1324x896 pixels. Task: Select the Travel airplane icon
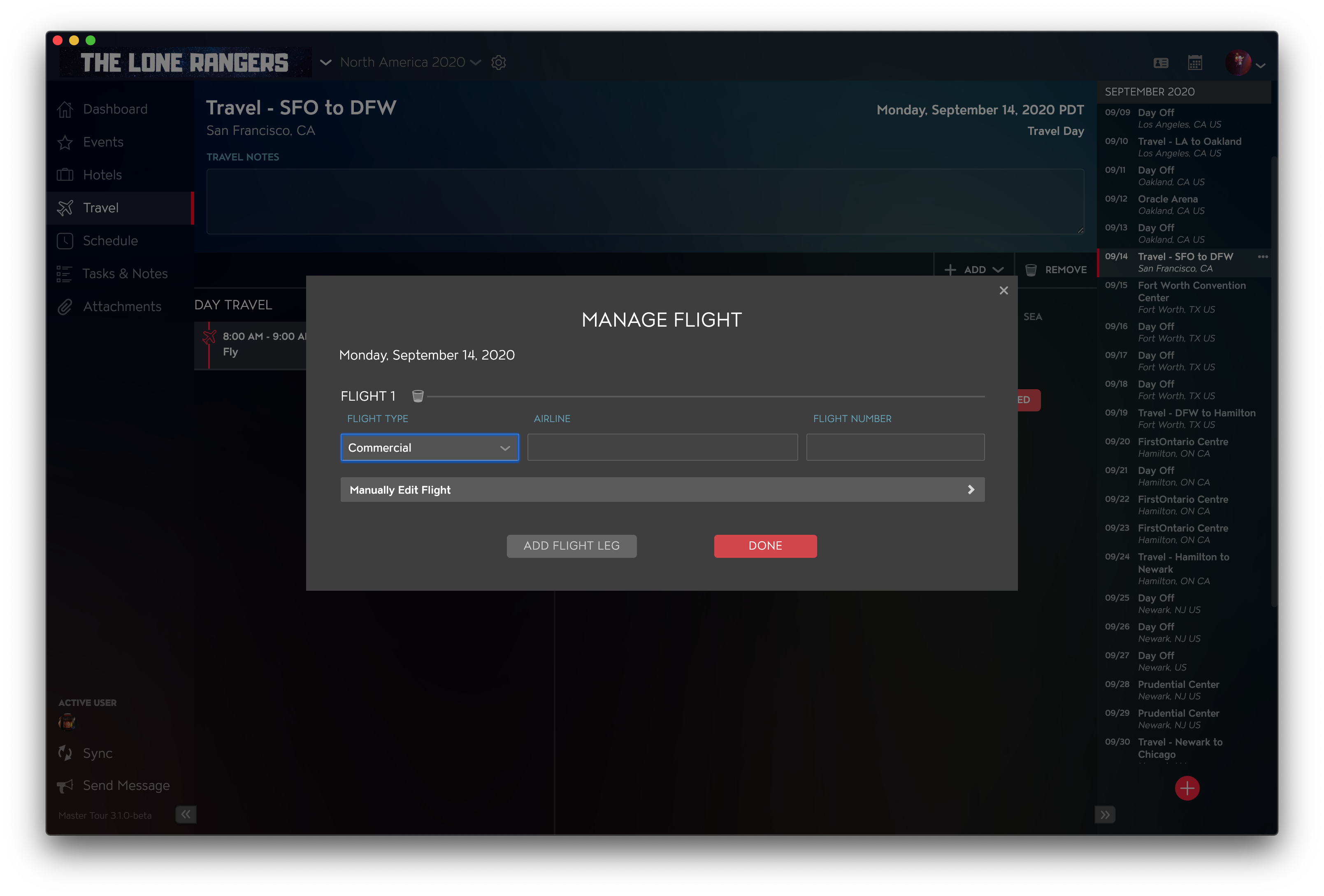tap(65, 208)
